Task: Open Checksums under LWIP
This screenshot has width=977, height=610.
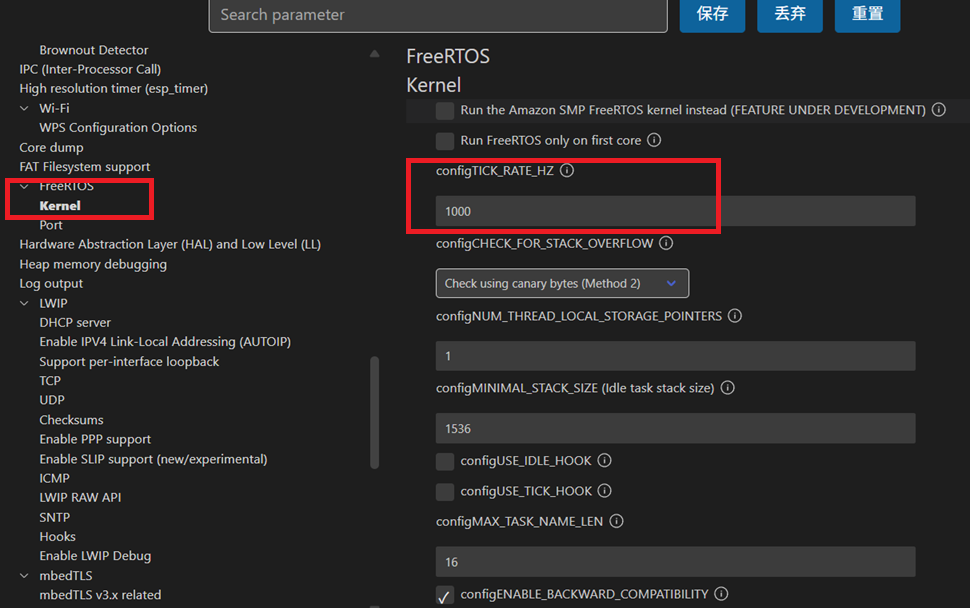Action: click(71, 420)
